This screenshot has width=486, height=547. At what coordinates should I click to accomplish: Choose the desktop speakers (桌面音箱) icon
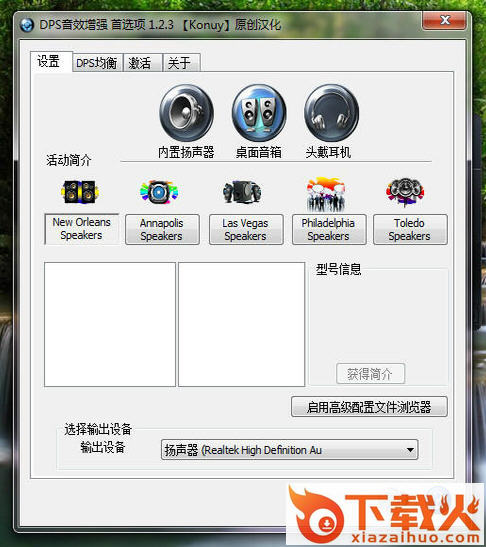tap(259, 113)
